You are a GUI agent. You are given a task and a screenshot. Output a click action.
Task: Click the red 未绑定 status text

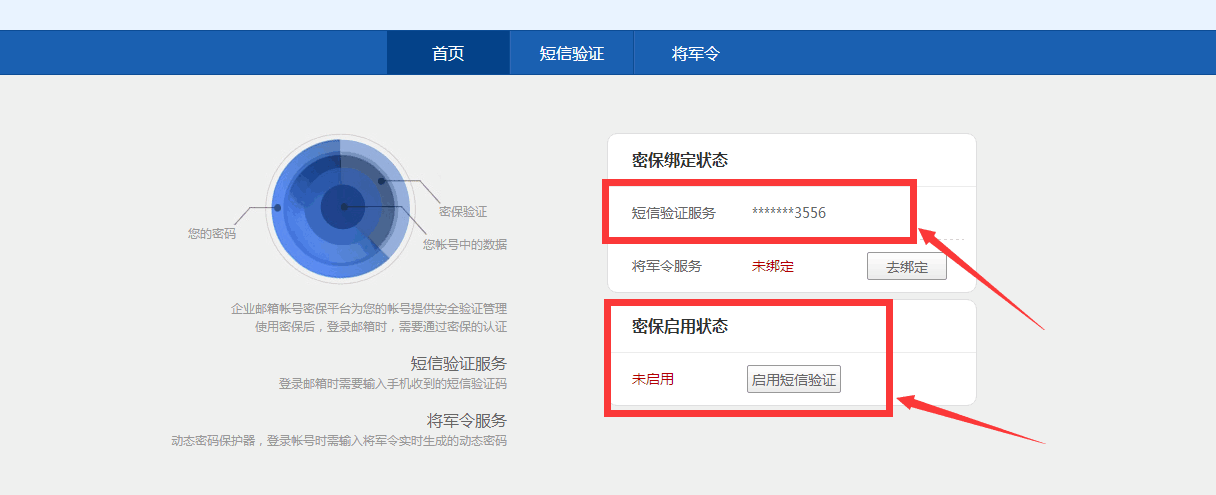click(x=773, y=266)
